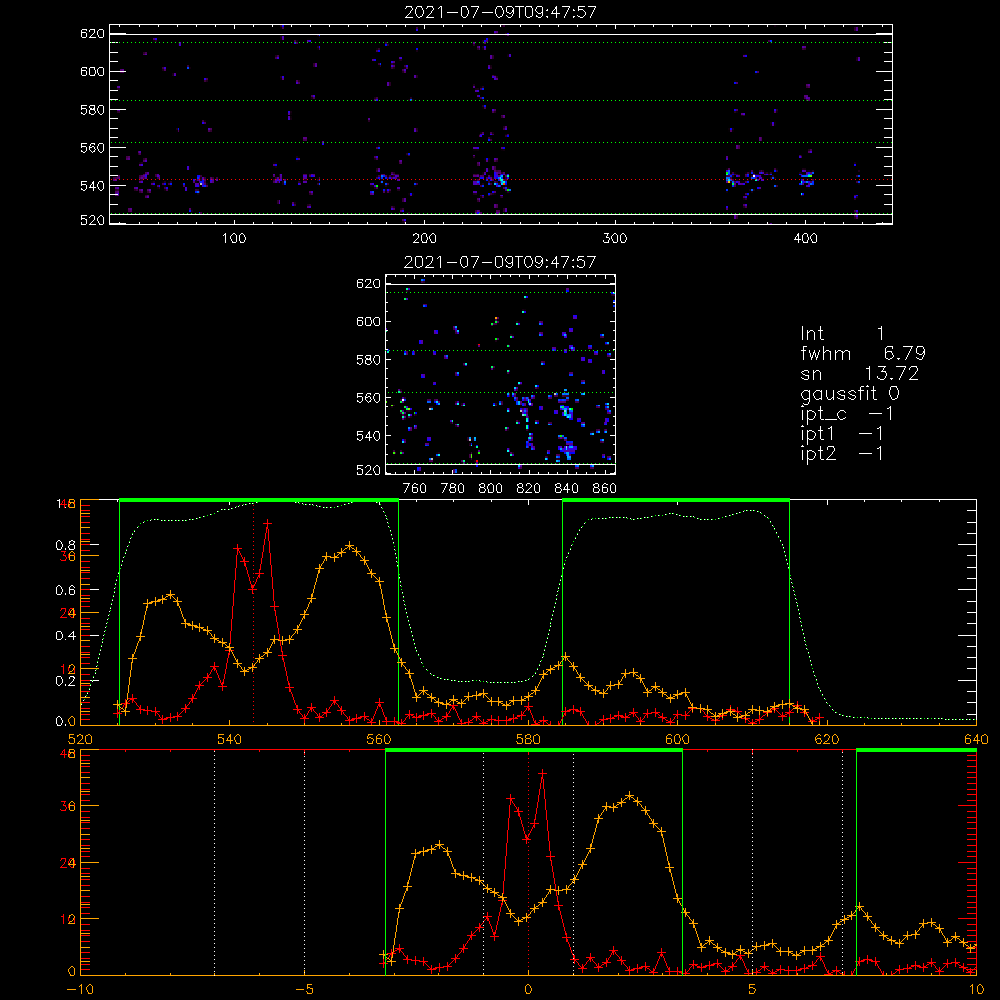Click the timestamp title above the small middle panel

500,262
